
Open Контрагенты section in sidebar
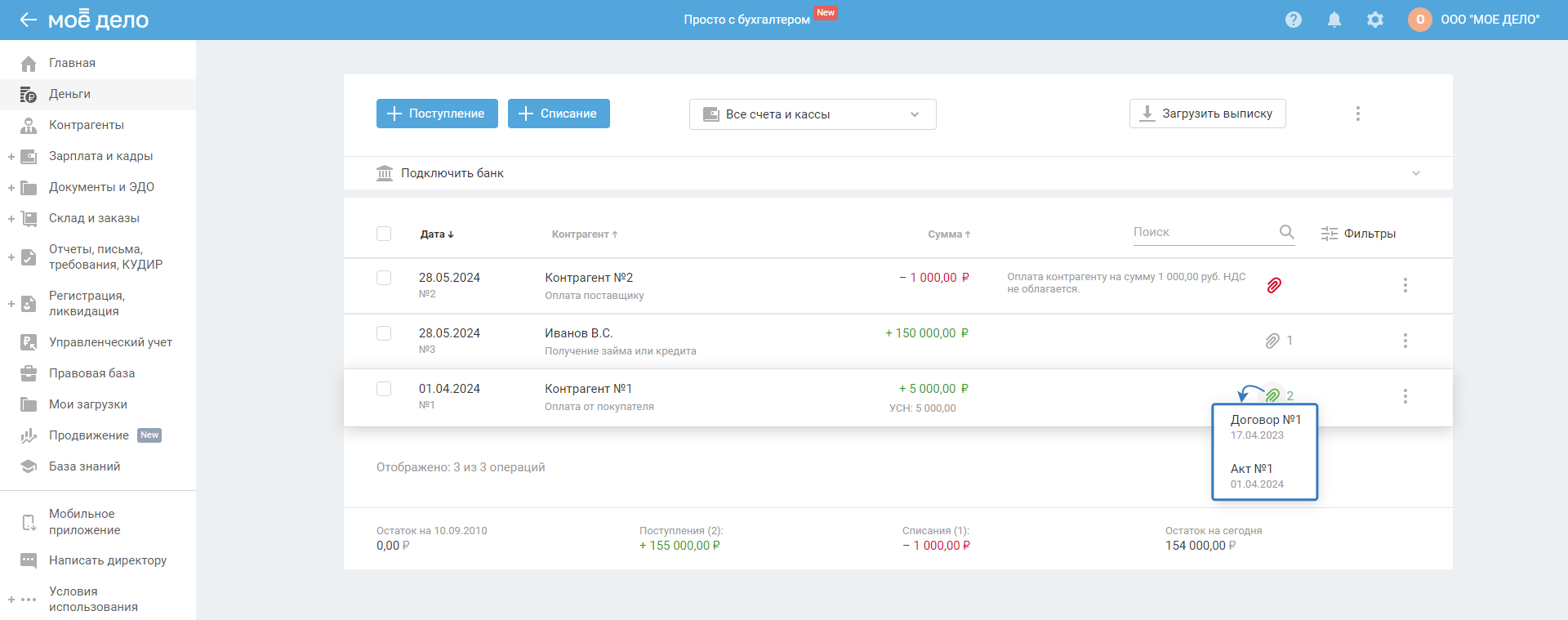tap(87, 125)
